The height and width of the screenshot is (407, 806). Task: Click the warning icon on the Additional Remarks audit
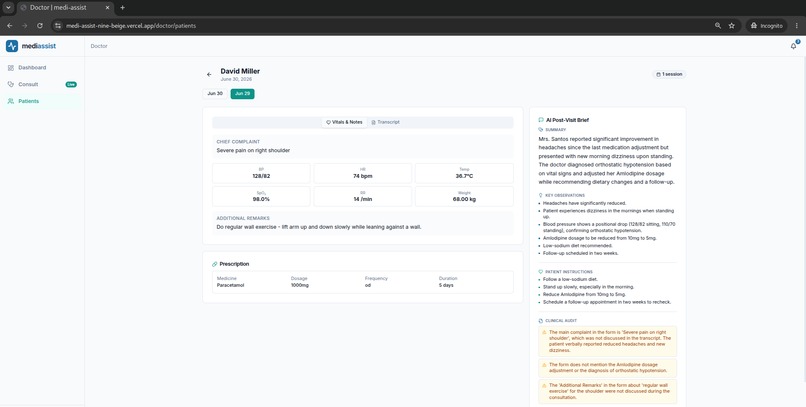coord(544,385)
